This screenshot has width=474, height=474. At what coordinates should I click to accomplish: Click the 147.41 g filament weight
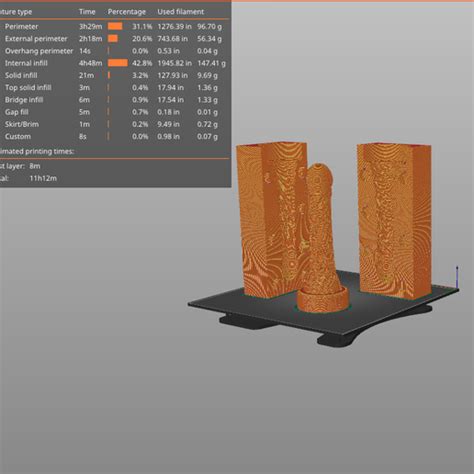[211, 63]
